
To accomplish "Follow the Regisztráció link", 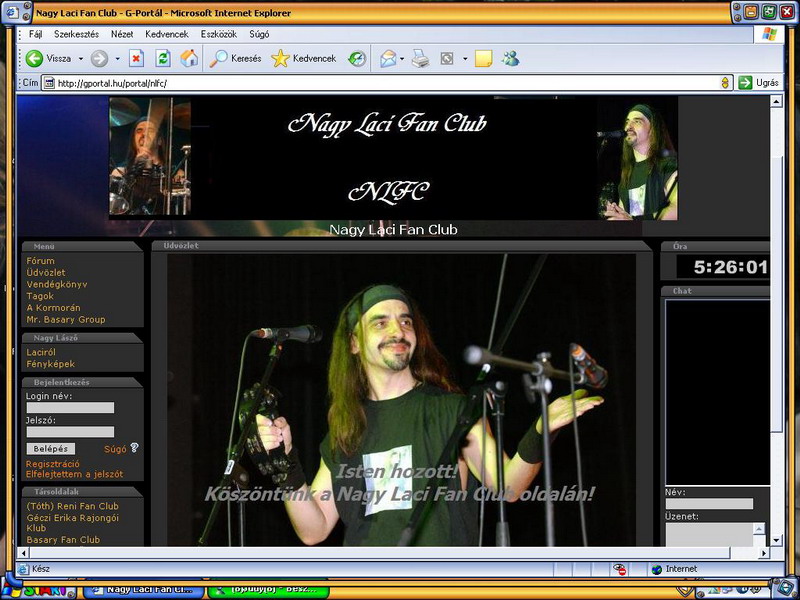I will pos(53,464).
